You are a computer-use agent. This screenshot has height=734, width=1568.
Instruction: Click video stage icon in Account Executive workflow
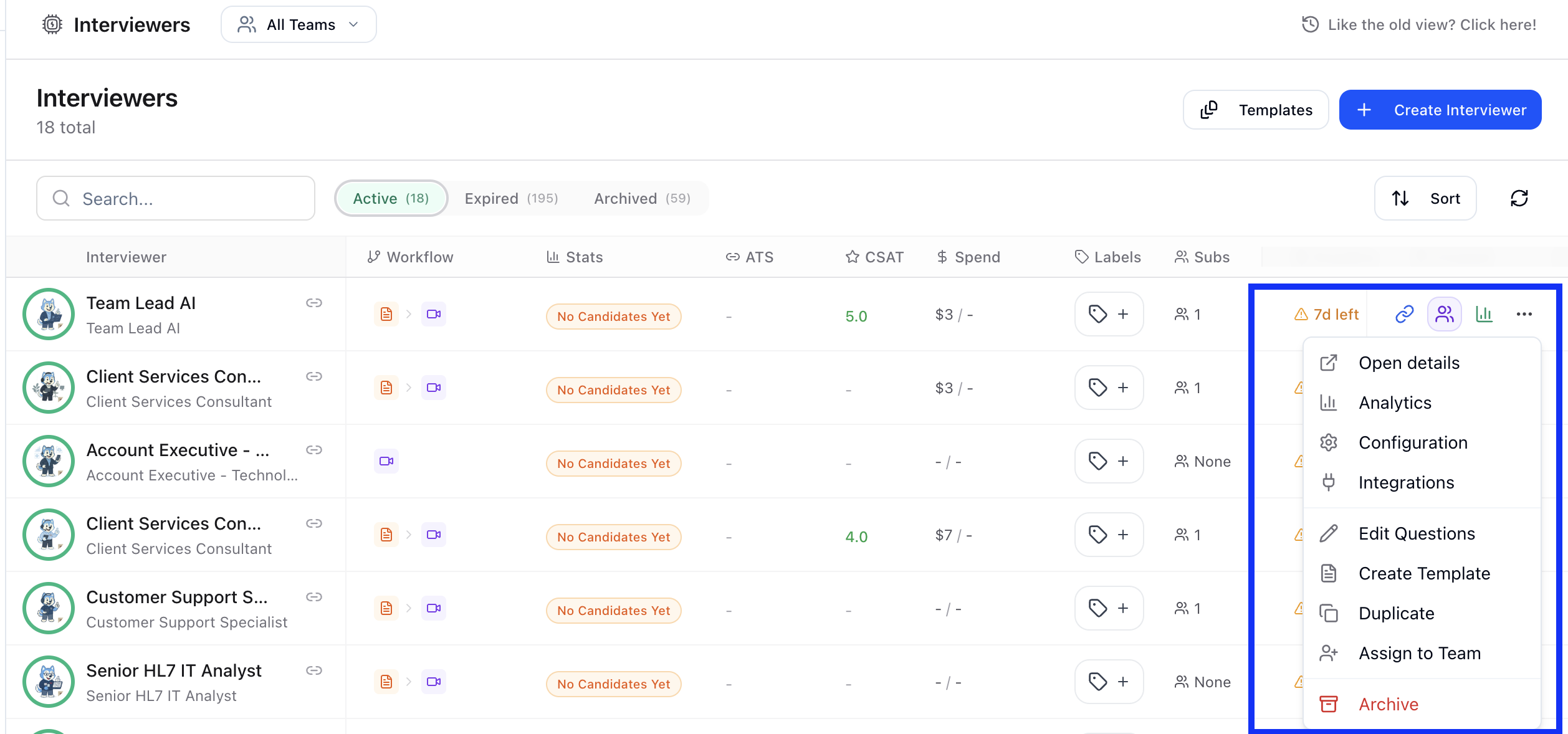click(x=386, y=461)
